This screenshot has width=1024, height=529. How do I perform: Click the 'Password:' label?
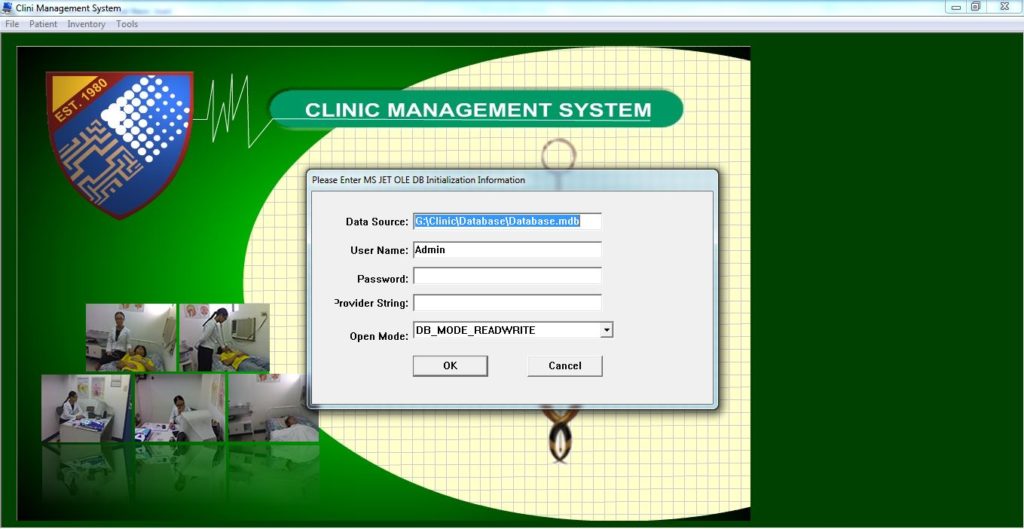(383, 279)
